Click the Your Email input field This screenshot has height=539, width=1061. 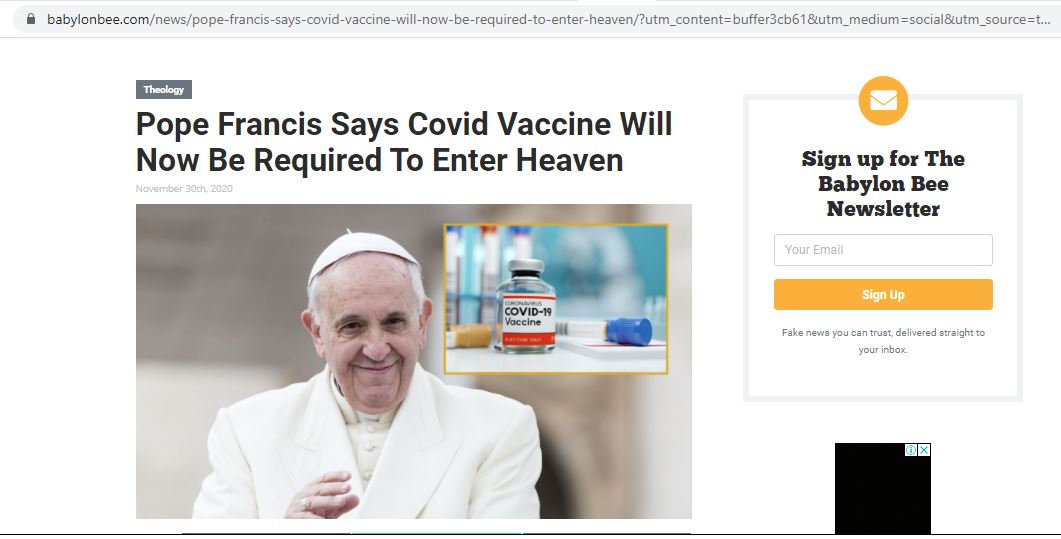click(883, 250)
